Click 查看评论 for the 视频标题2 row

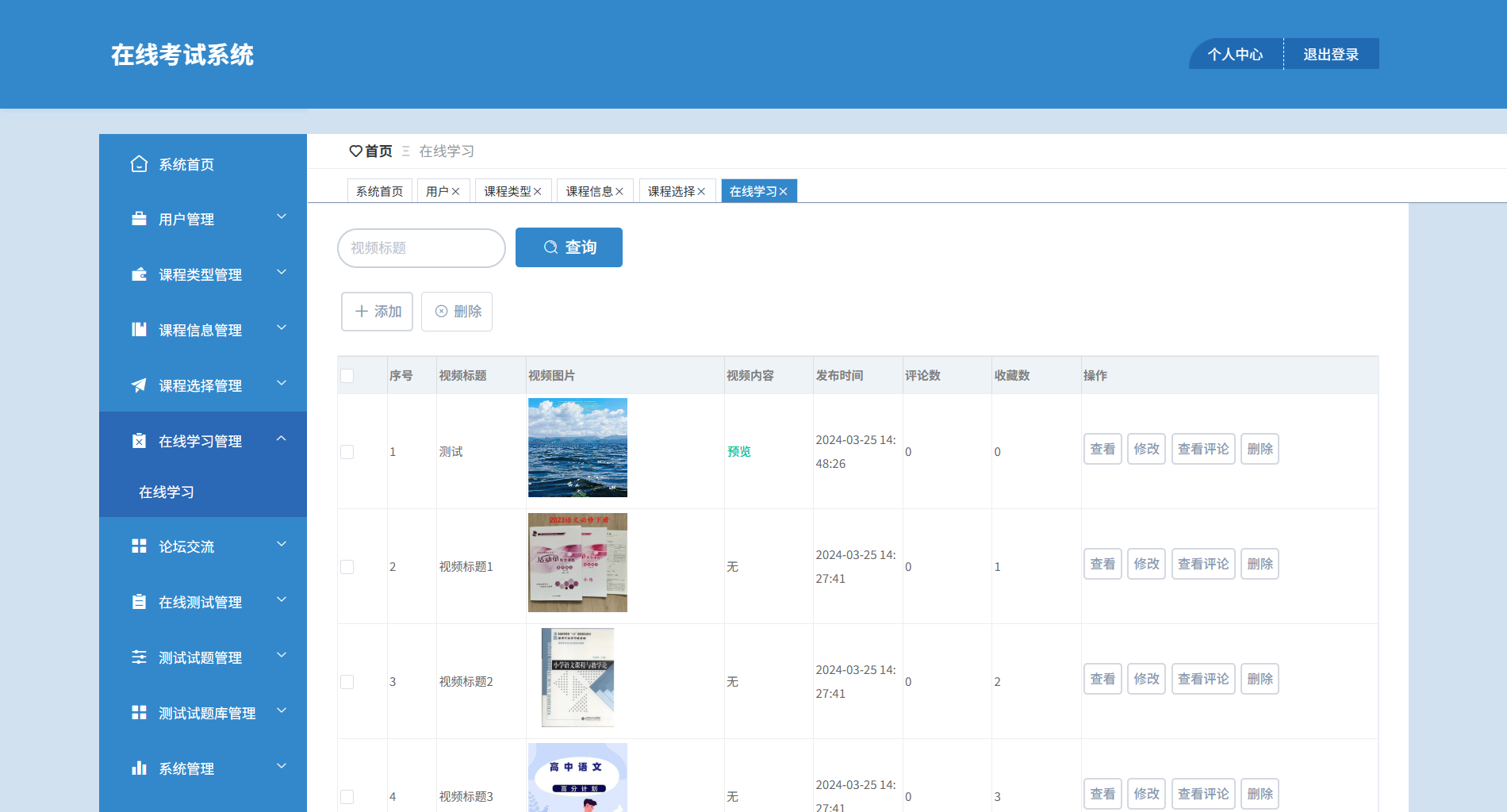[x=1203, y=679]
